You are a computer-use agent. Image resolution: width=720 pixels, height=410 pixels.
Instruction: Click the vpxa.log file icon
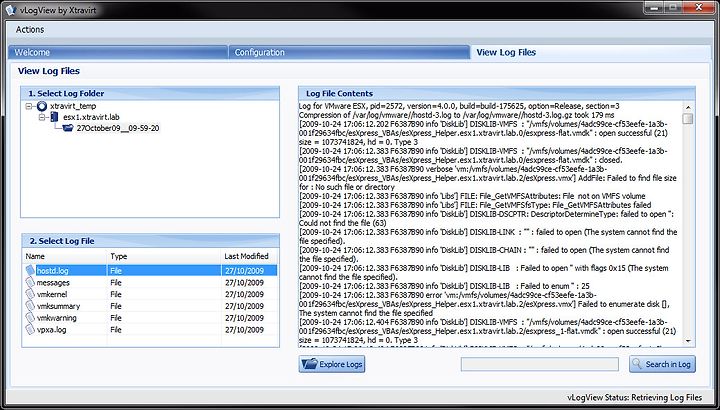[30, 329]
